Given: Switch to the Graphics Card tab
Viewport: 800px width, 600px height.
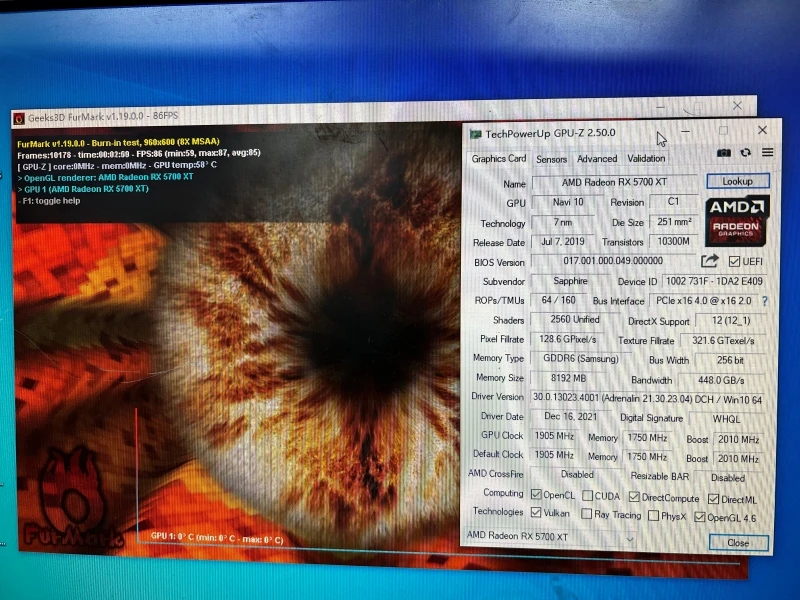Looking at the screenshot, I should click(498, 159).
